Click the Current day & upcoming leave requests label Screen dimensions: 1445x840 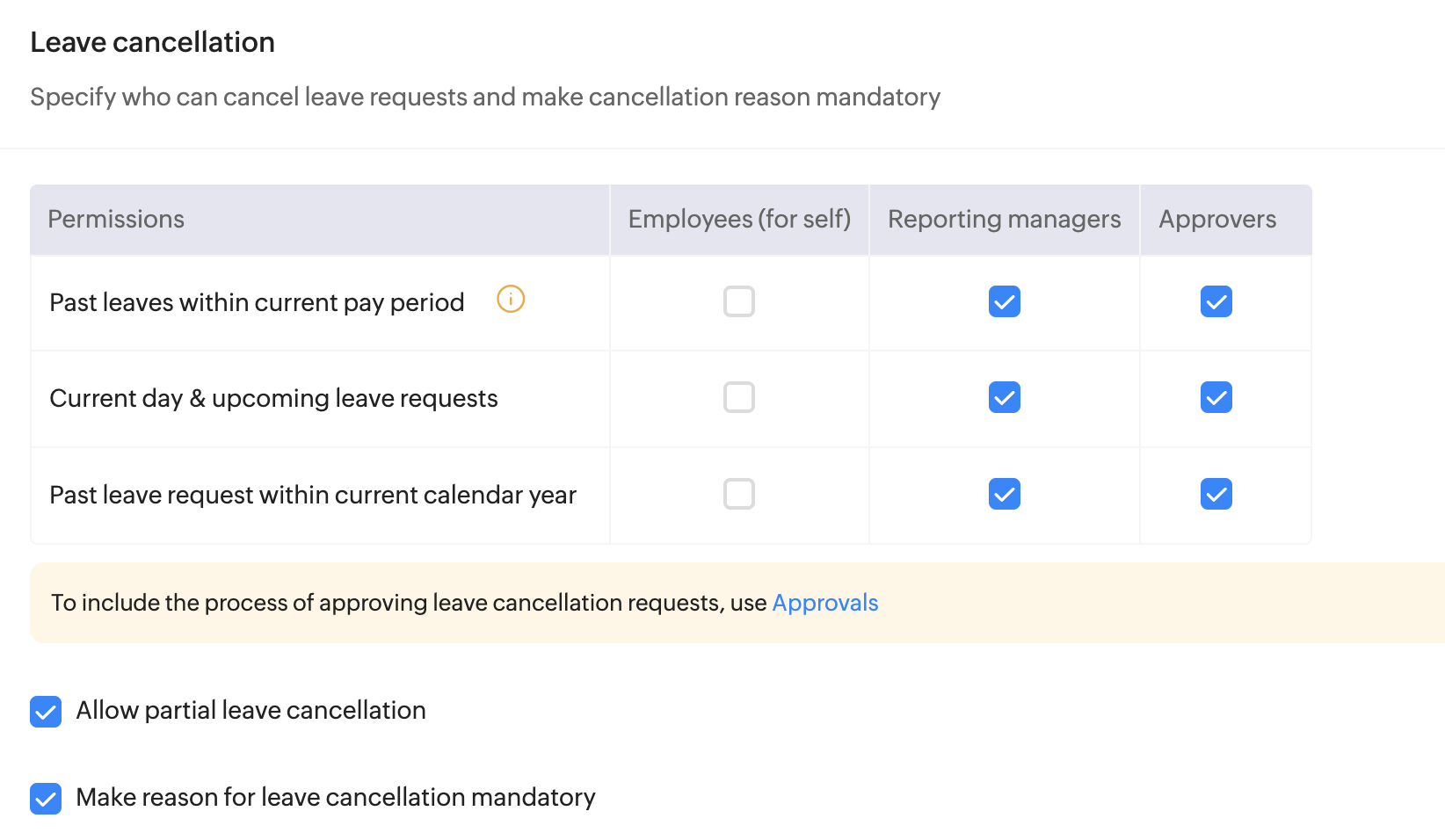click(273, 399)
